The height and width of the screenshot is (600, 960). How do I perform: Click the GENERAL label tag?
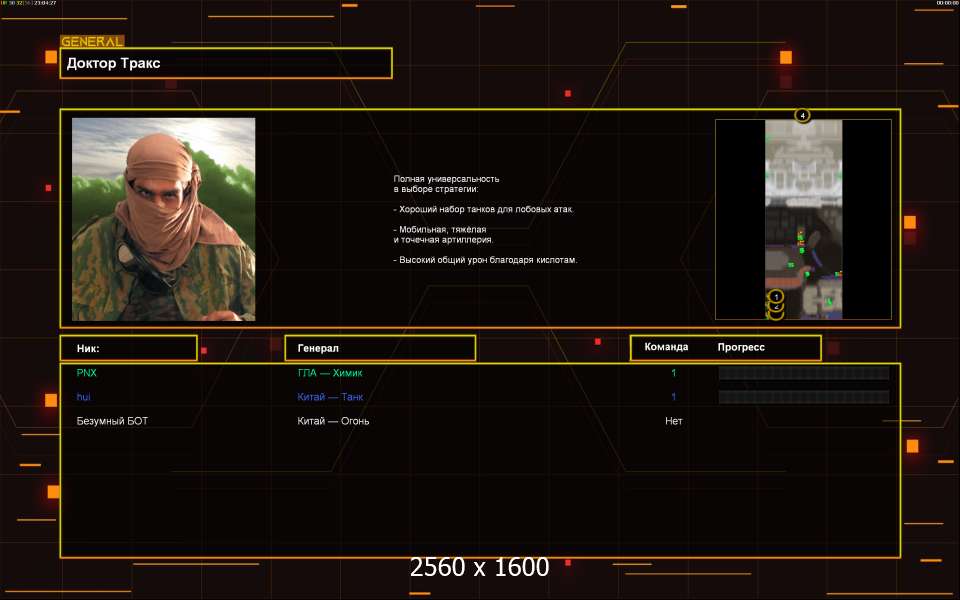pyautogui.click(x=92, y=42)
